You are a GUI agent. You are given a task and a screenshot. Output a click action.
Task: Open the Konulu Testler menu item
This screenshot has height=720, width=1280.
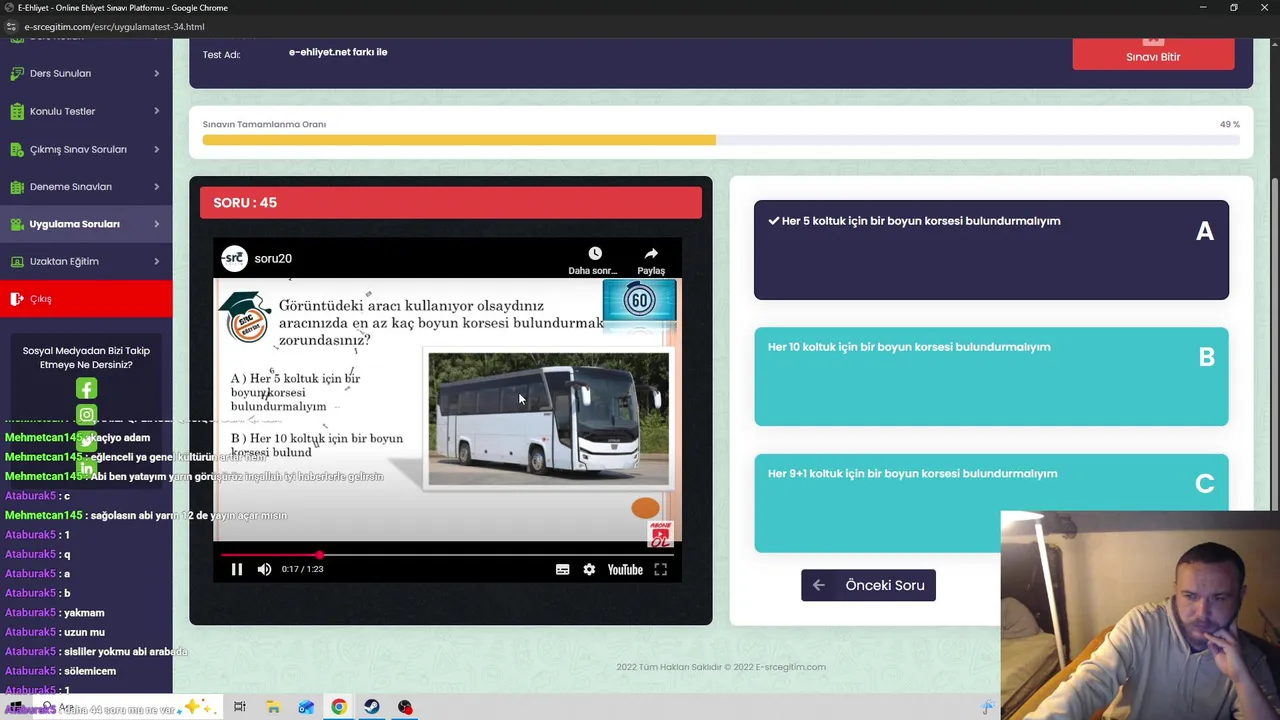click(86, 111)
